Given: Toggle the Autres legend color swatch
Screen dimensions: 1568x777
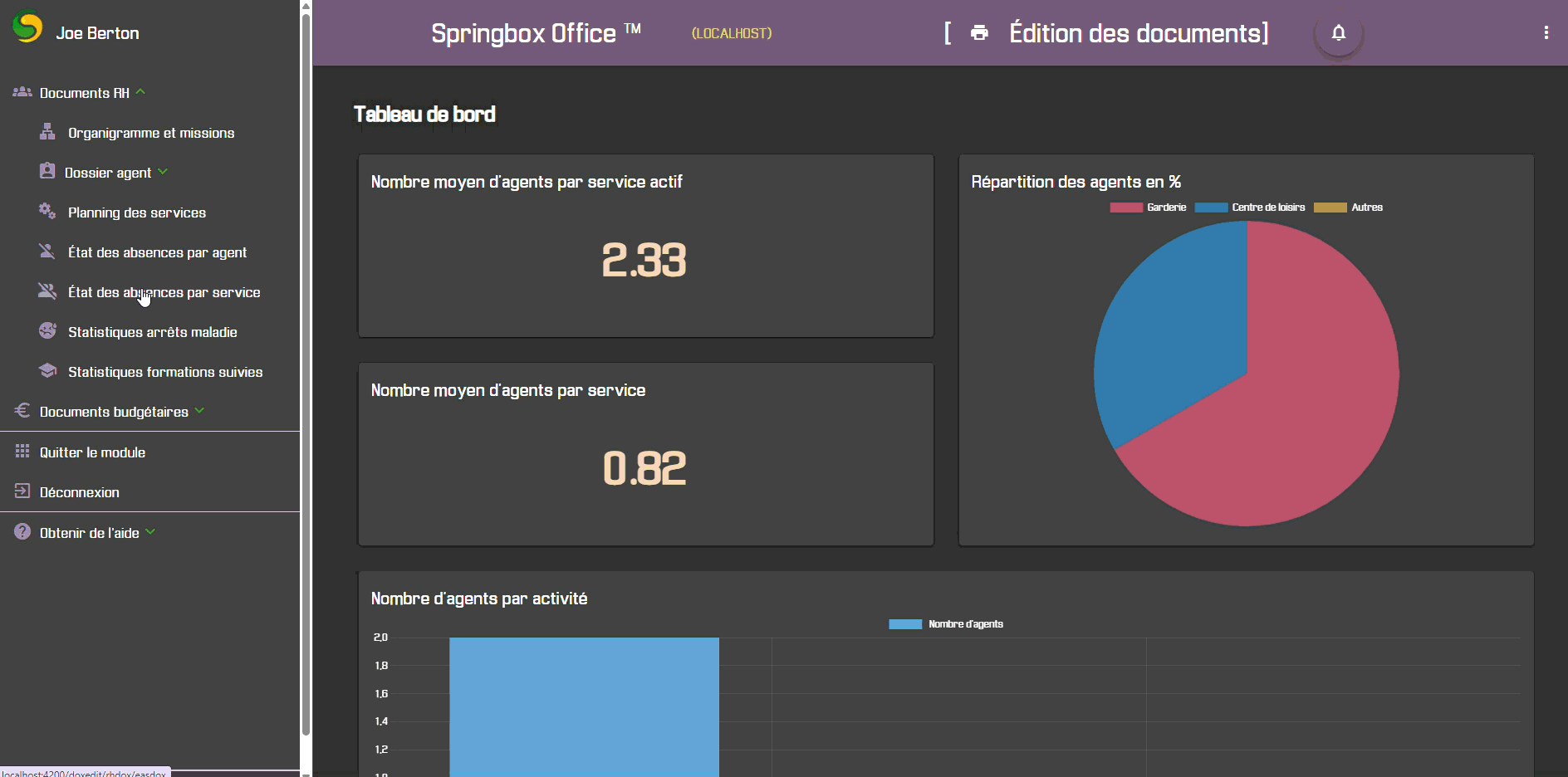Looking at the screenshot, I should (x=1330, y=208).
